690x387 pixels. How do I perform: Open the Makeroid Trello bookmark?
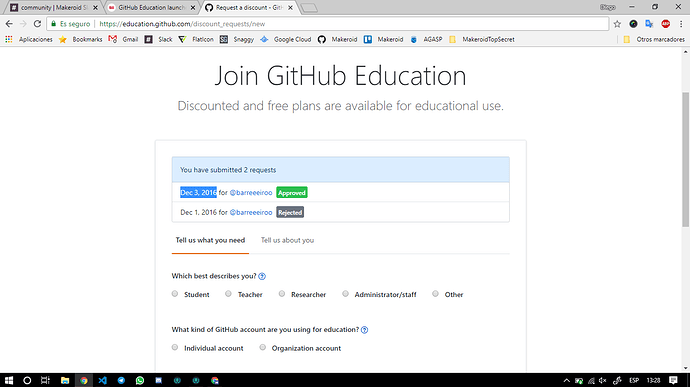pos(383,39)
